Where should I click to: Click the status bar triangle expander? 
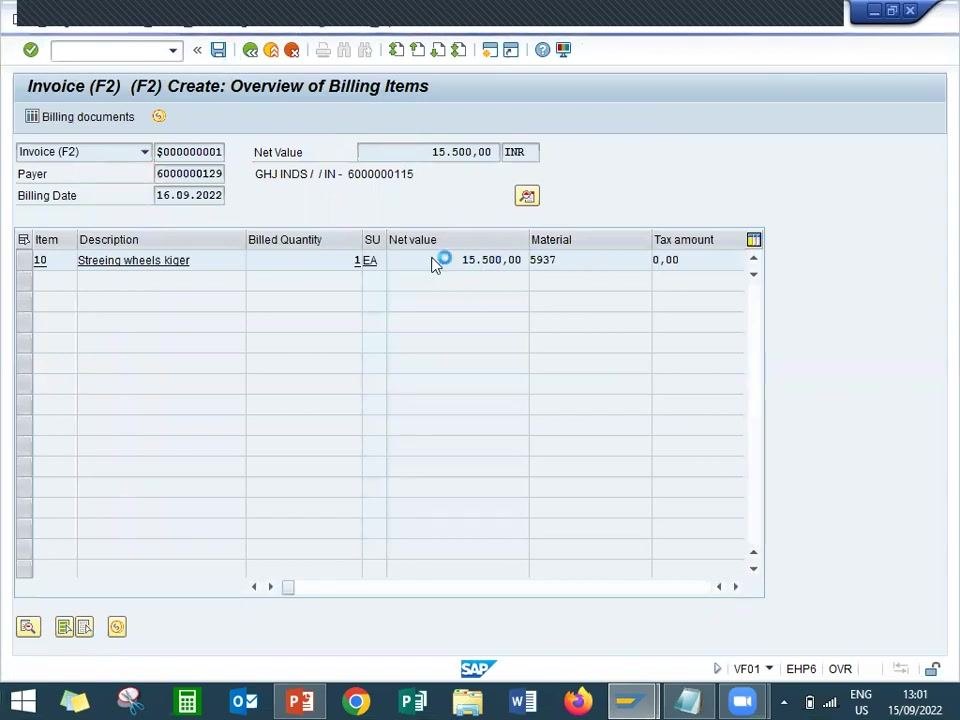(718, 669)
